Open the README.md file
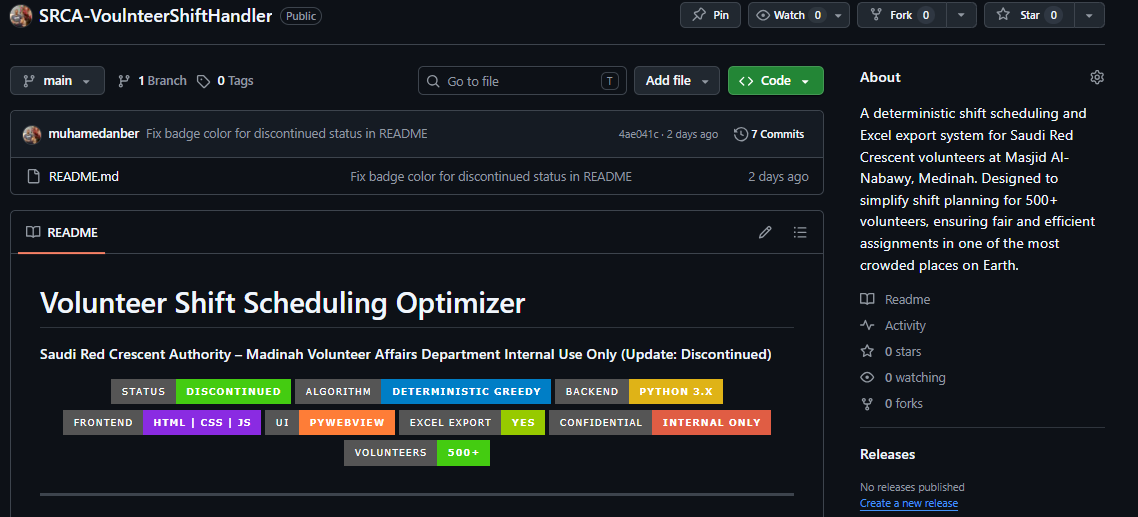Viewport: 1138px width, 517px height. pos(83,176)
